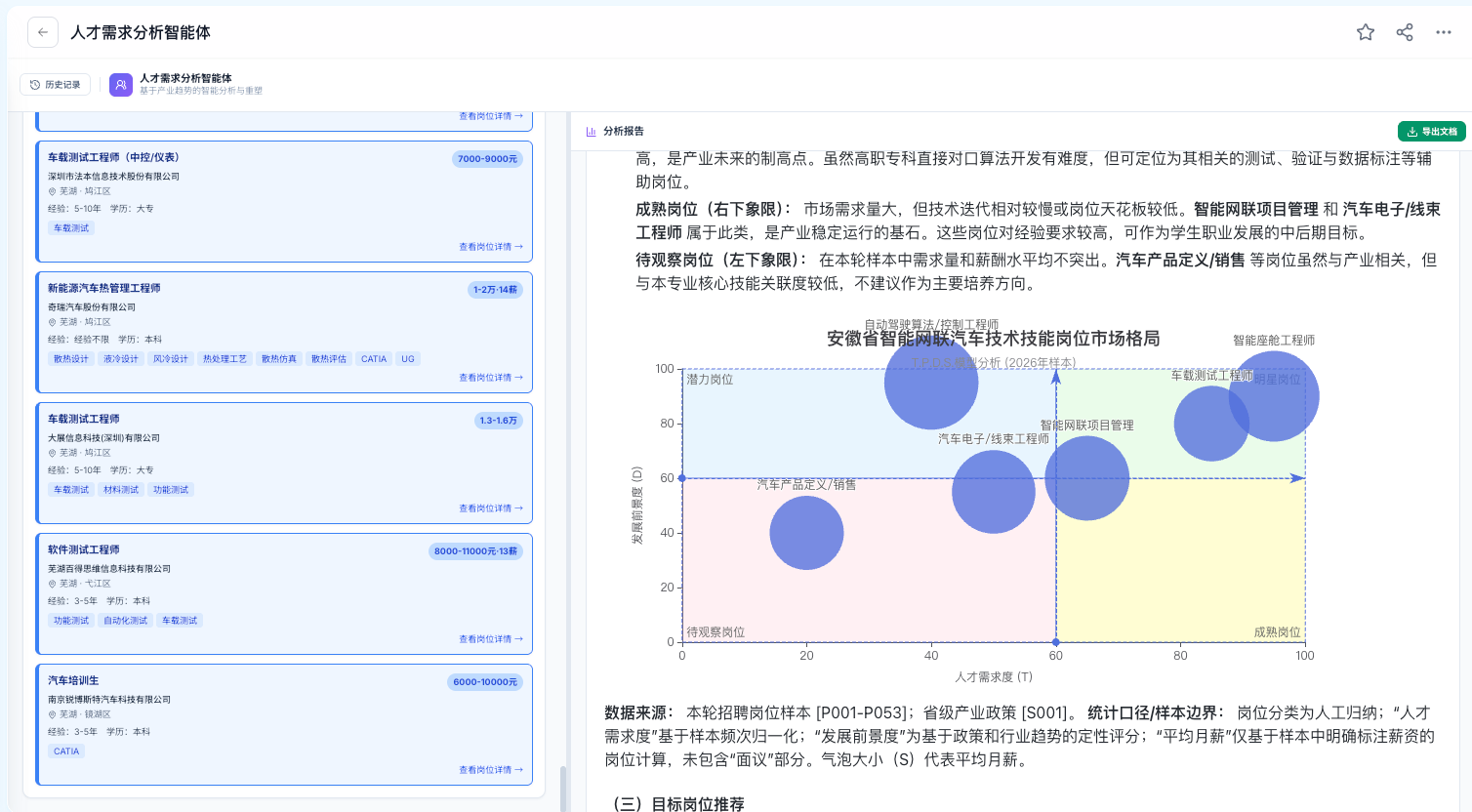Click the 人才需求分析智能体 page title

141,32
